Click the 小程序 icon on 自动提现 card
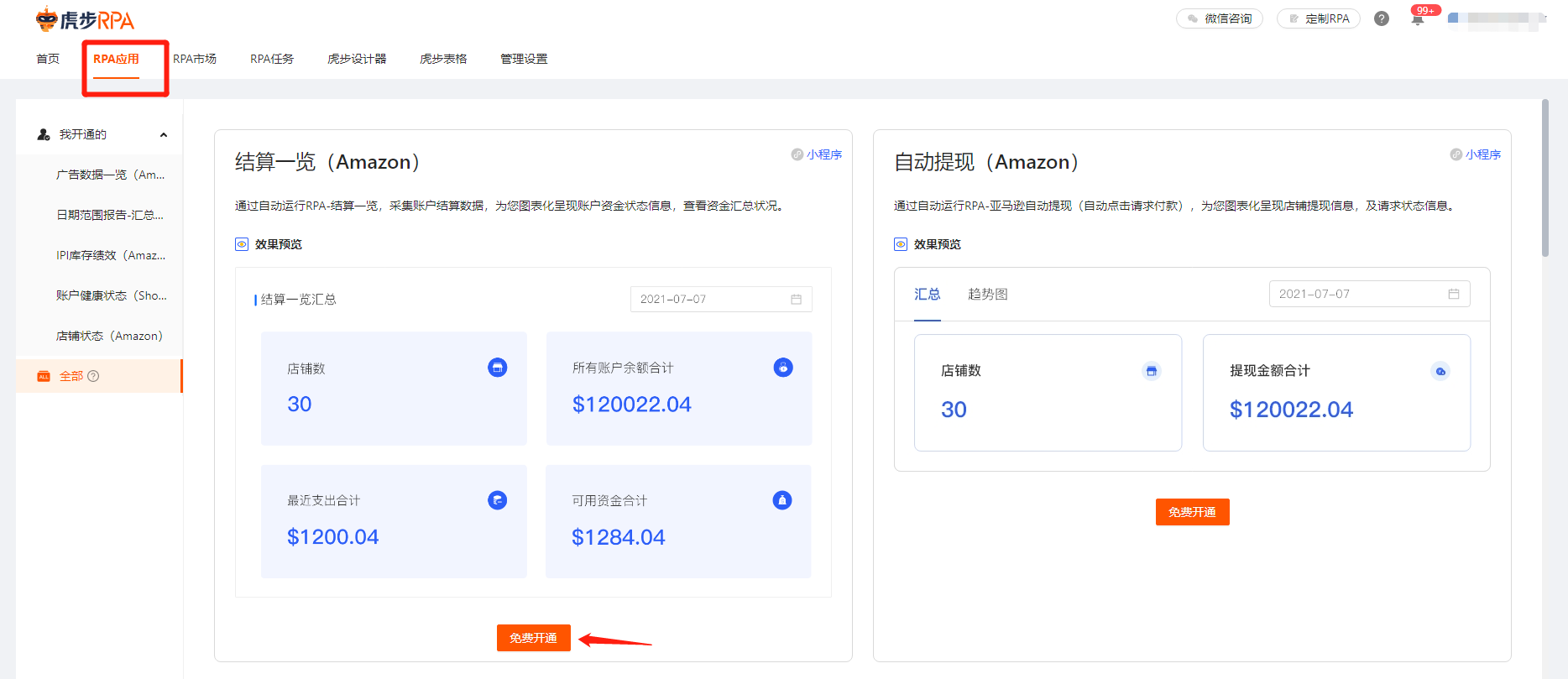The image size is (1568, 679). 1456,154
